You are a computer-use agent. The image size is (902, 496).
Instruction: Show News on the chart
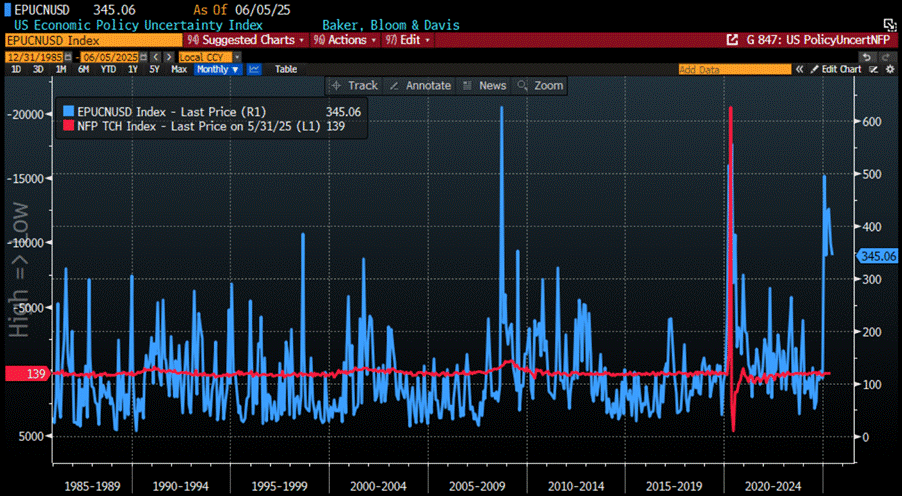pos(484,86)
